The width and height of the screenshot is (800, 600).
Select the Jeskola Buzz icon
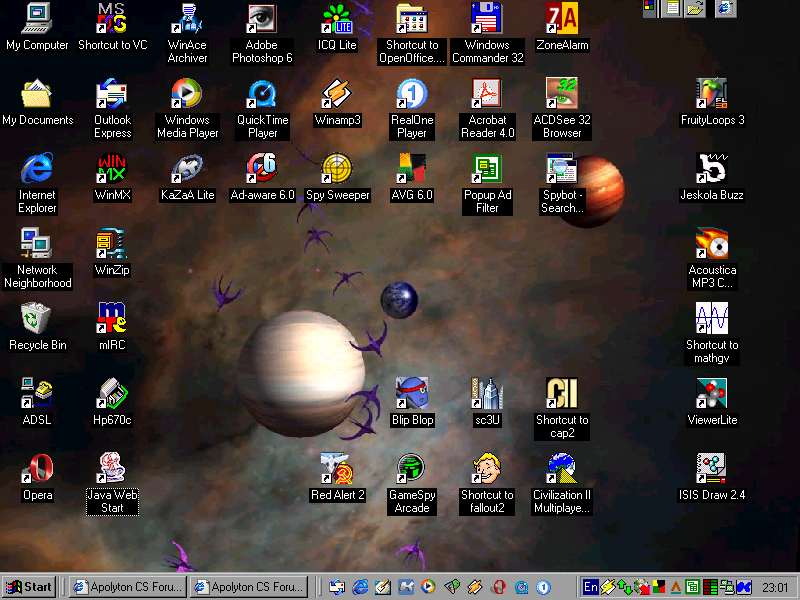tap(712, 169)
